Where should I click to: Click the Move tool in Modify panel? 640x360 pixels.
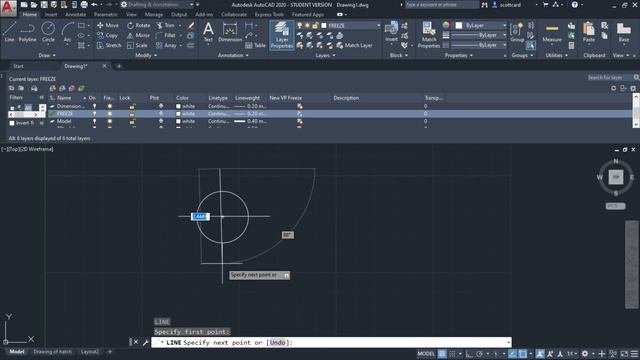tap(108, 25)
